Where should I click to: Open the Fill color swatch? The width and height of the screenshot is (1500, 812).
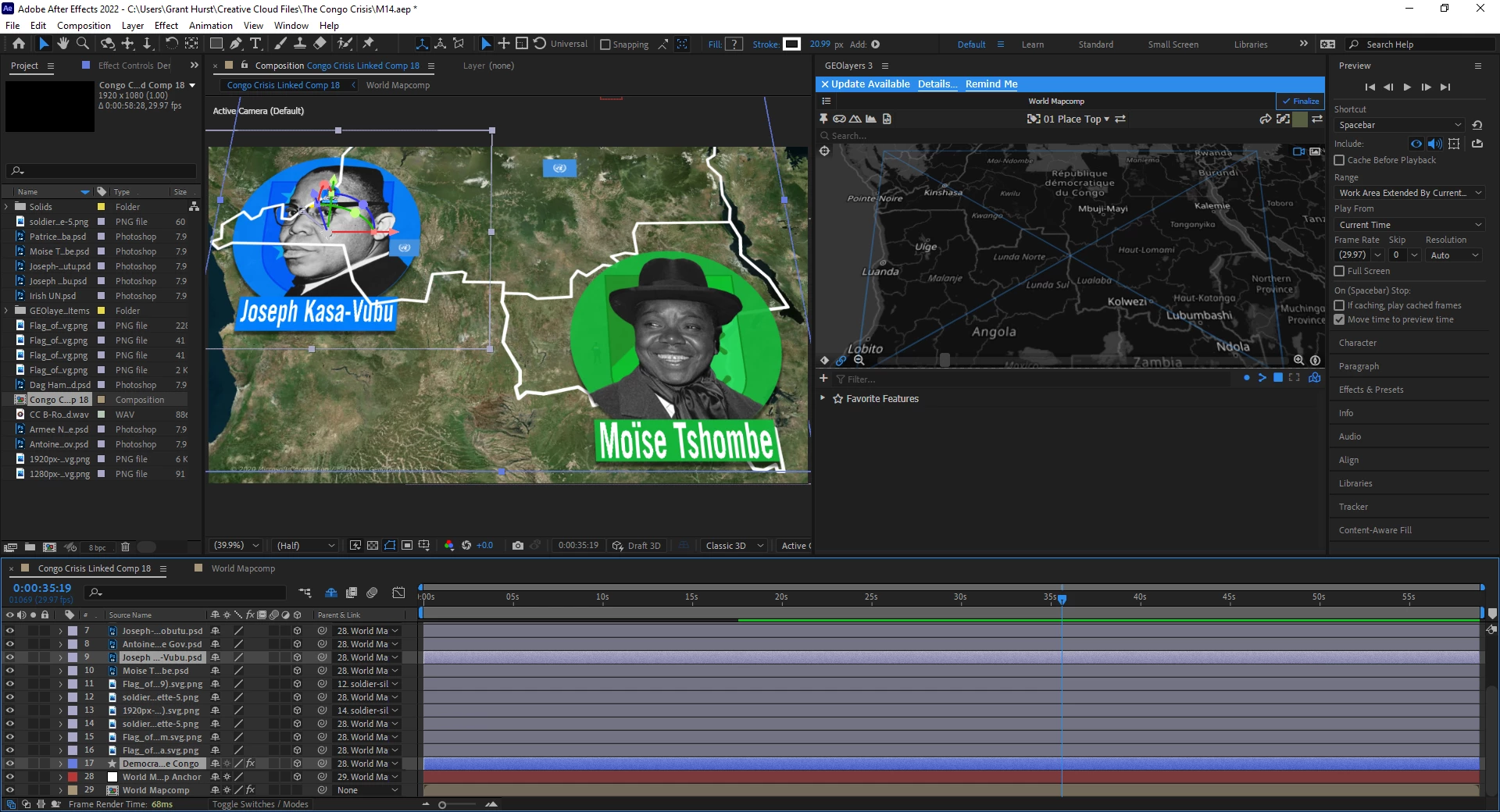(734, 45)
